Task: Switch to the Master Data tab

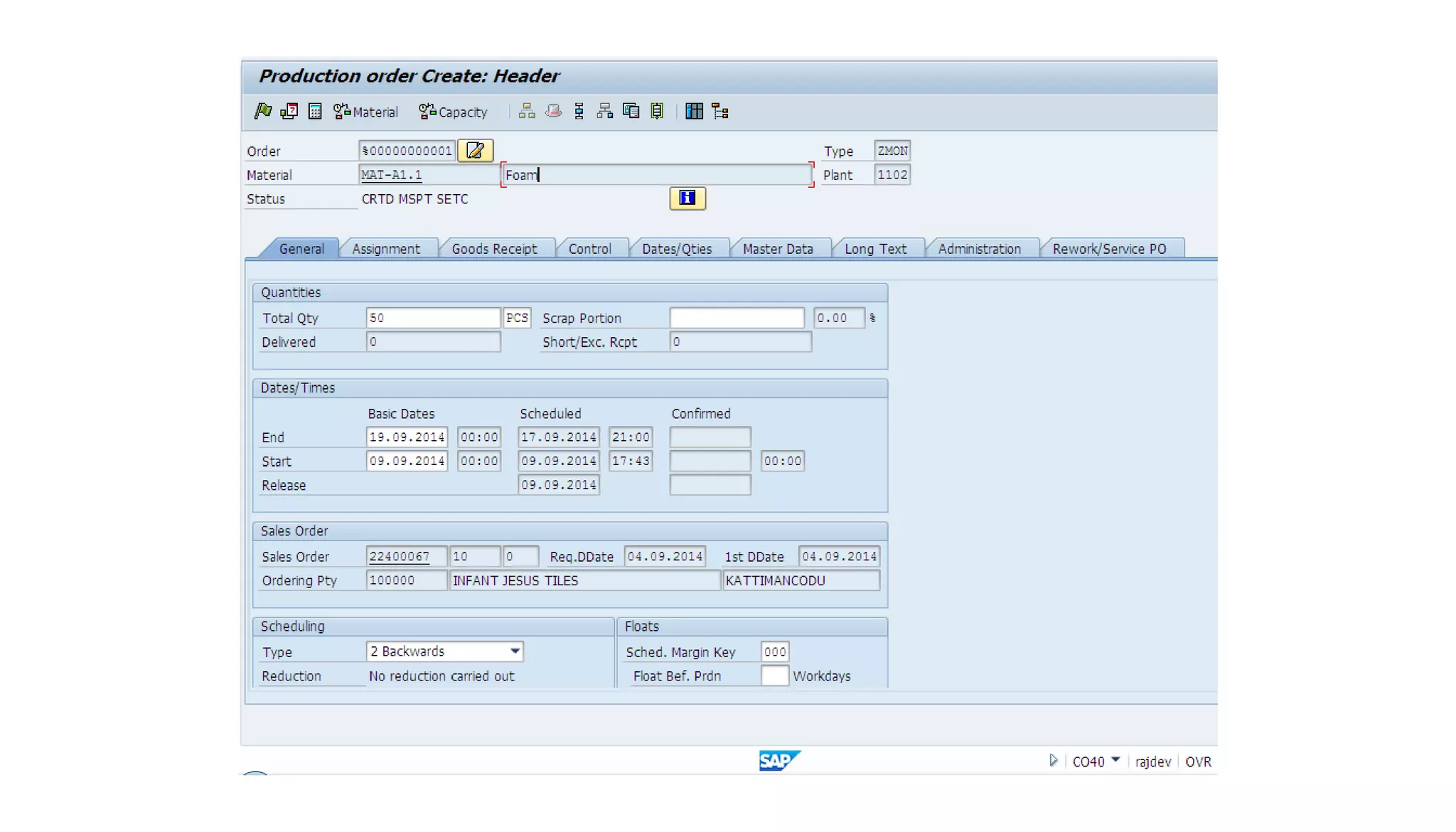Action: (x=777, y=249)
